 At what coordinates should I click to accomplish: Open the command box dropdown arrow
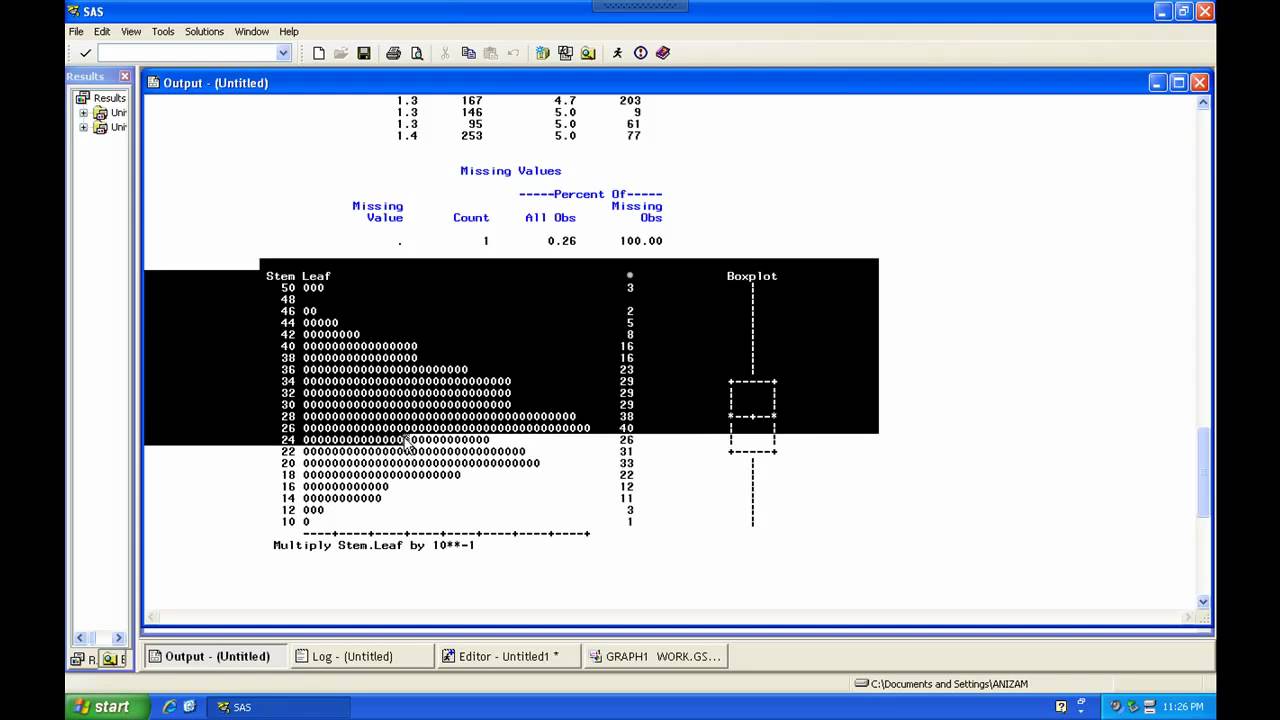coord(283,53)
